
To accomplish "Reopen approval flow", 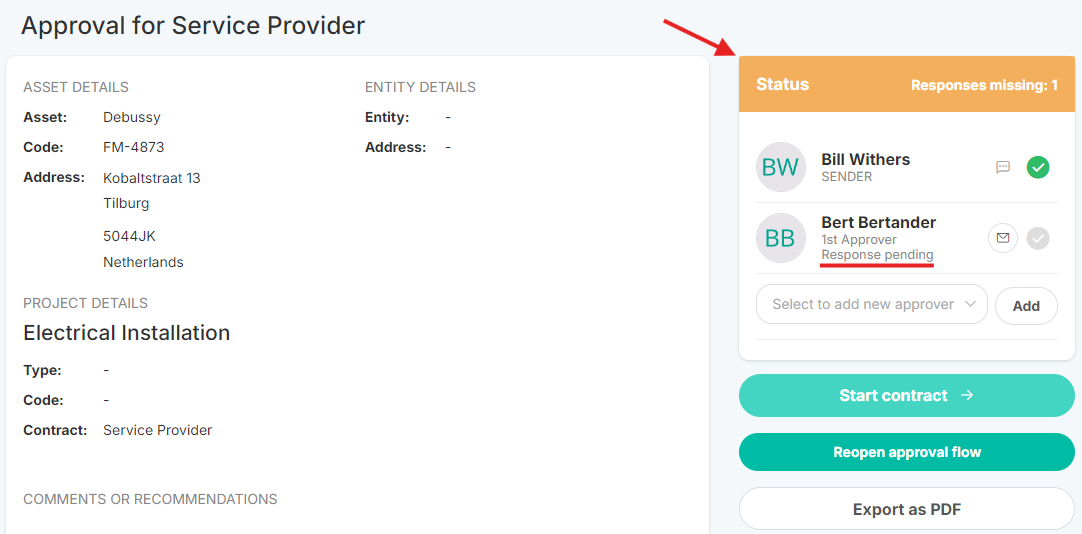I will coord(907,453).
